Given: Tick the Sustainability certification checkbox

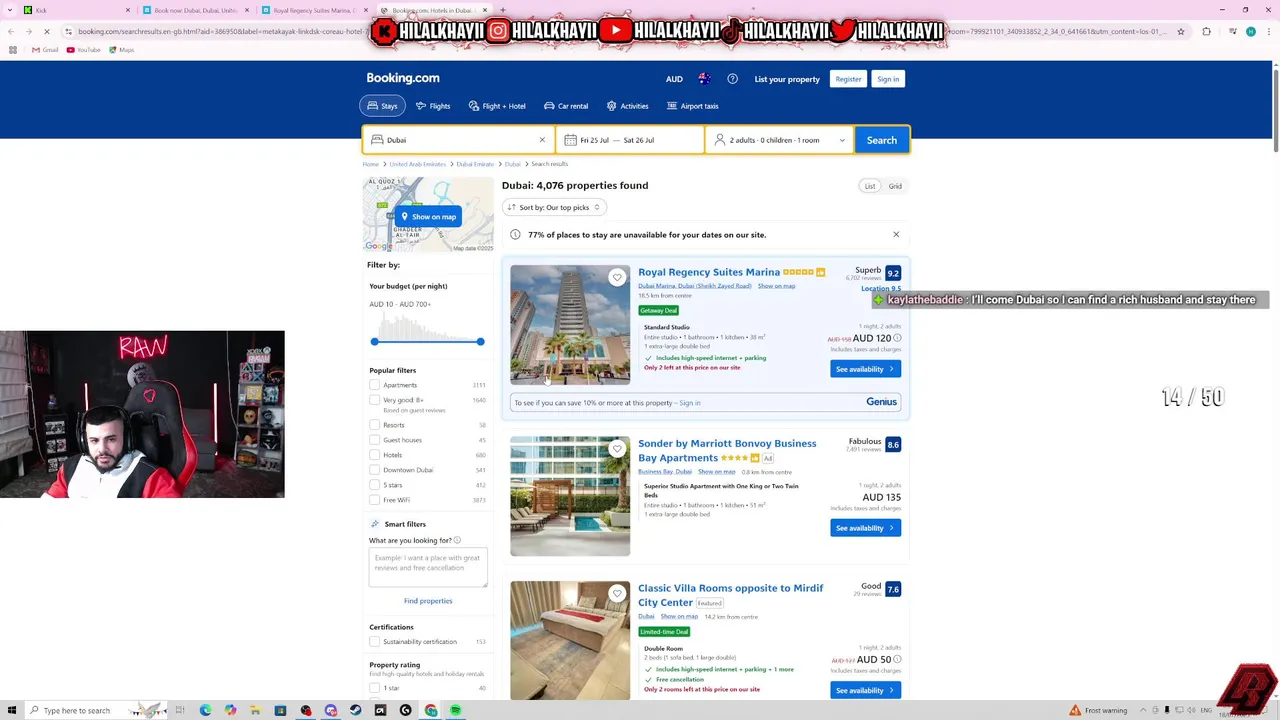Looking at the screenshot, I should click(374, 642).
